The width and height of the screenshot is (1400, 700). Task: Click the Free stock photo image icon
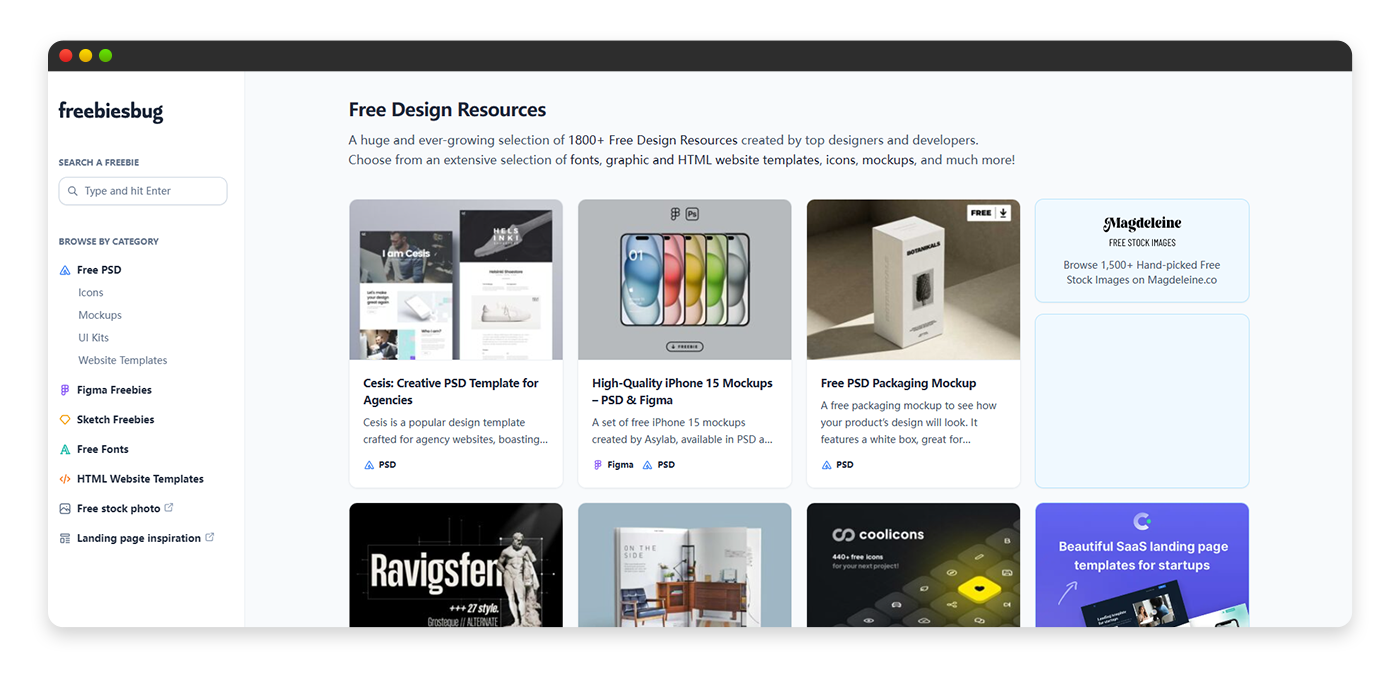click(x=65, y=509)
